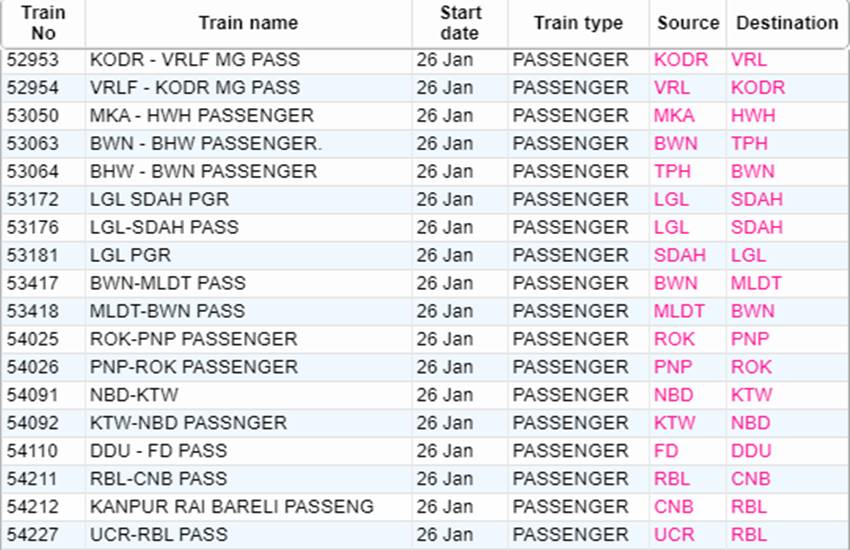Viewport: 850px width, 550px height.
Task: Select the Destination column header
Action: 787,23
